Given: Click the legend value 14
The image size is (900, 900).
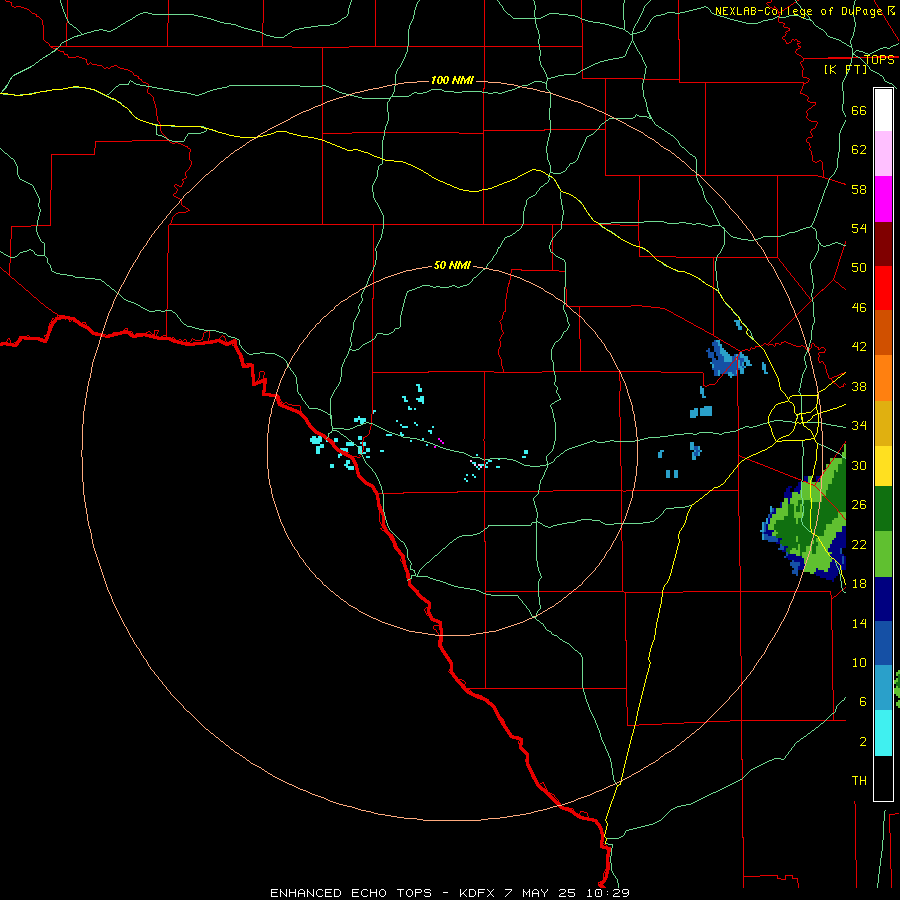Looking at the screenshot, I should pos(859,623).
